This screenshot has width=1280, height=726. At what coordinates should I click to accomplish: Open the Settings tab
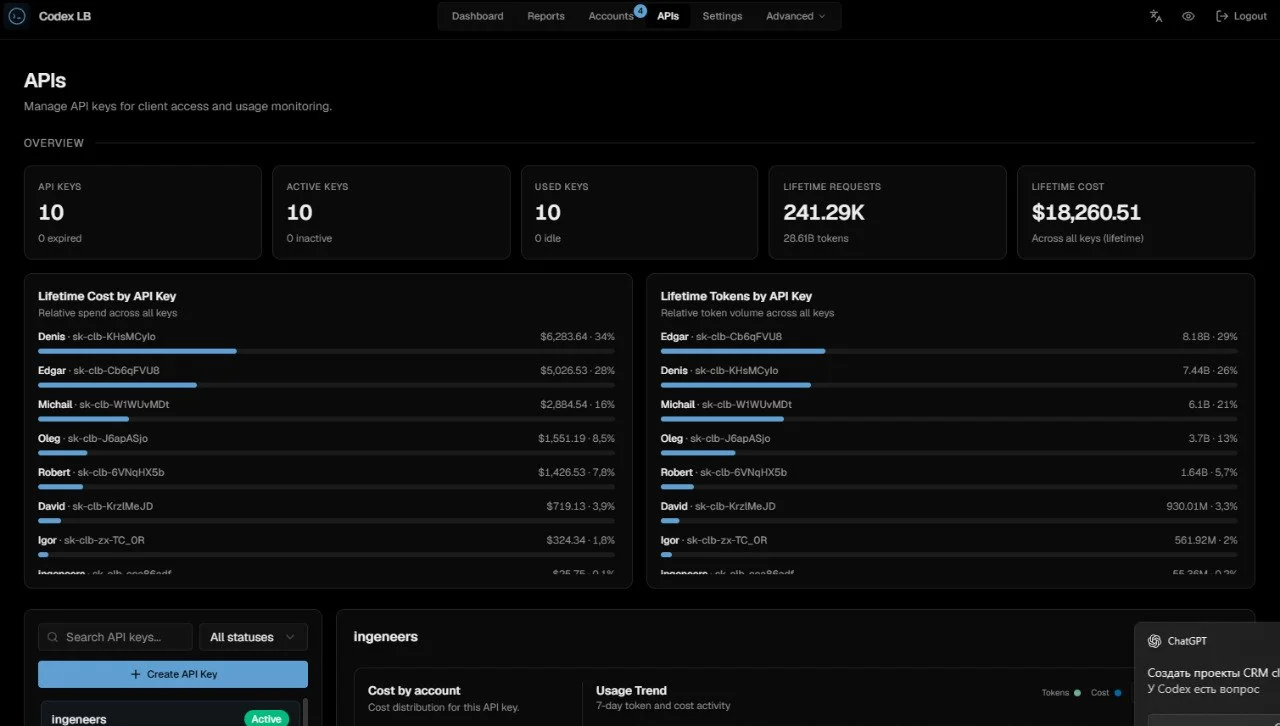722,16
